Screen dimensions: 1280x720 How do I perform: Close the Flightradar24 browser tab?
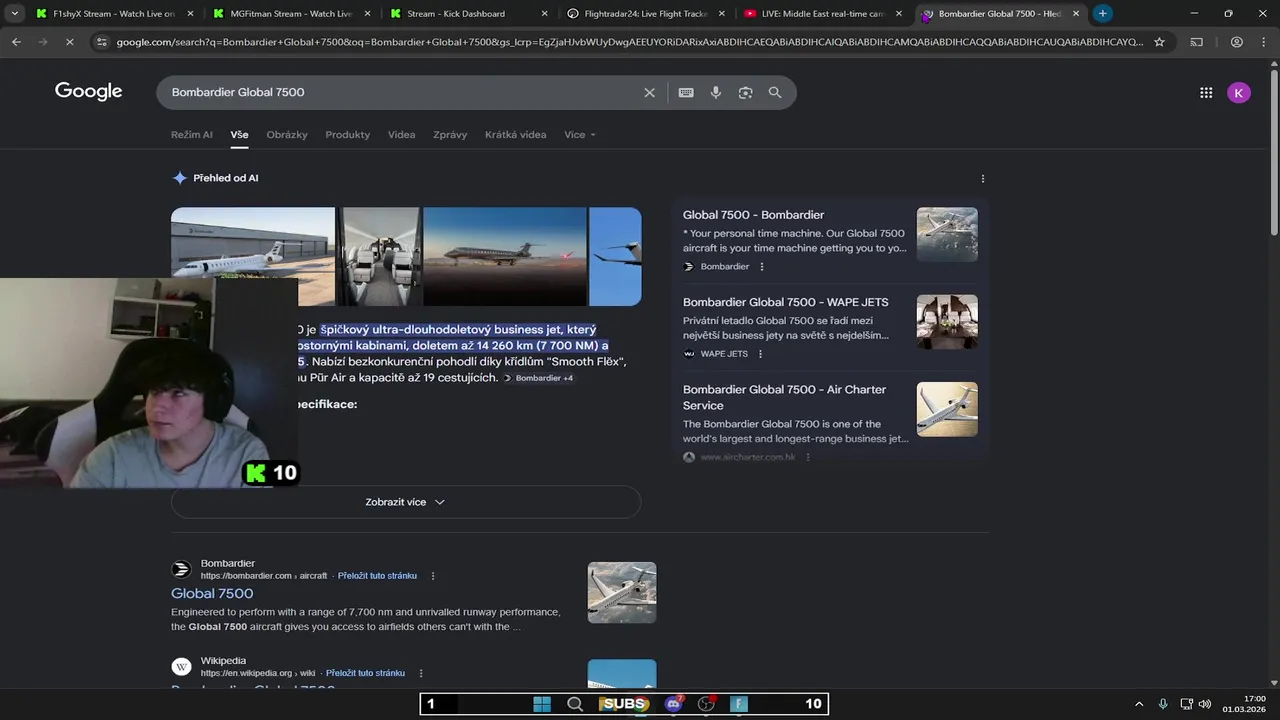[x=721, y=14]
